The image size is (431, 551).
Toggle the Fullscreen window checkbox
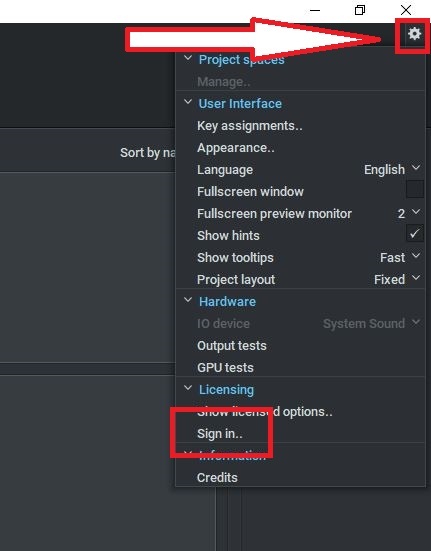point(414,190)
